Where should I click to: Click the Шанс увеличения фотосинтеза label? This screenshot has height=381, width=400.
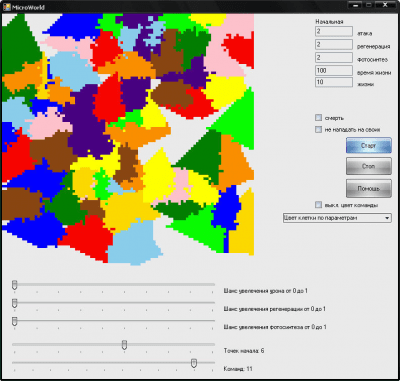pos(275,327)
